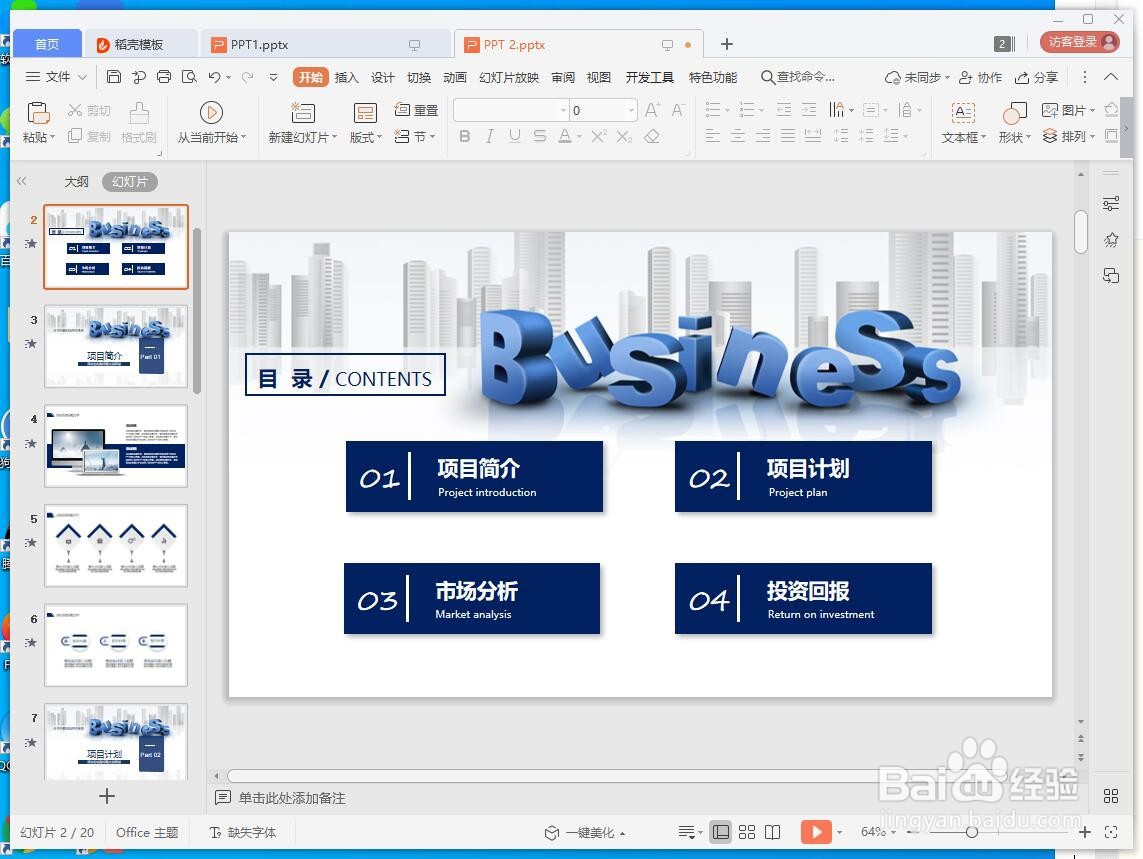
Task: Select the Format Painter brush
Action: 139,123
